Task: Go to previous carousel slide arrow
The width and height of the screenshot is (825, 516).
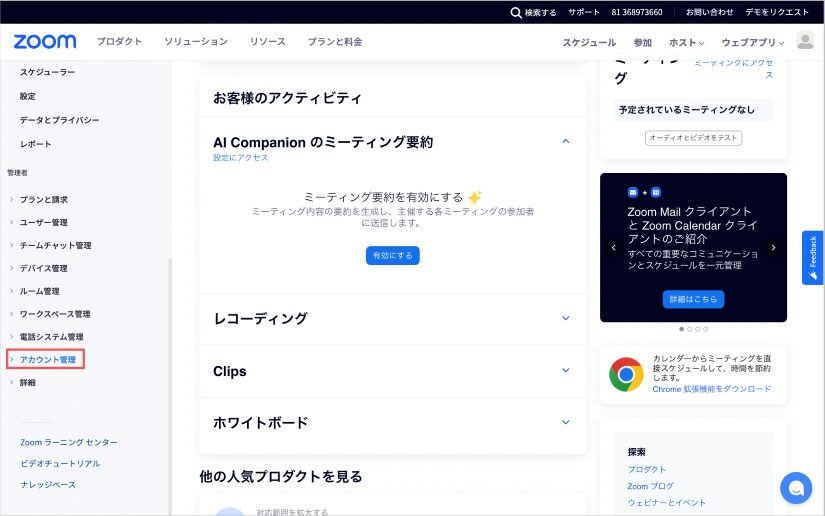Action: coord(613,247)
